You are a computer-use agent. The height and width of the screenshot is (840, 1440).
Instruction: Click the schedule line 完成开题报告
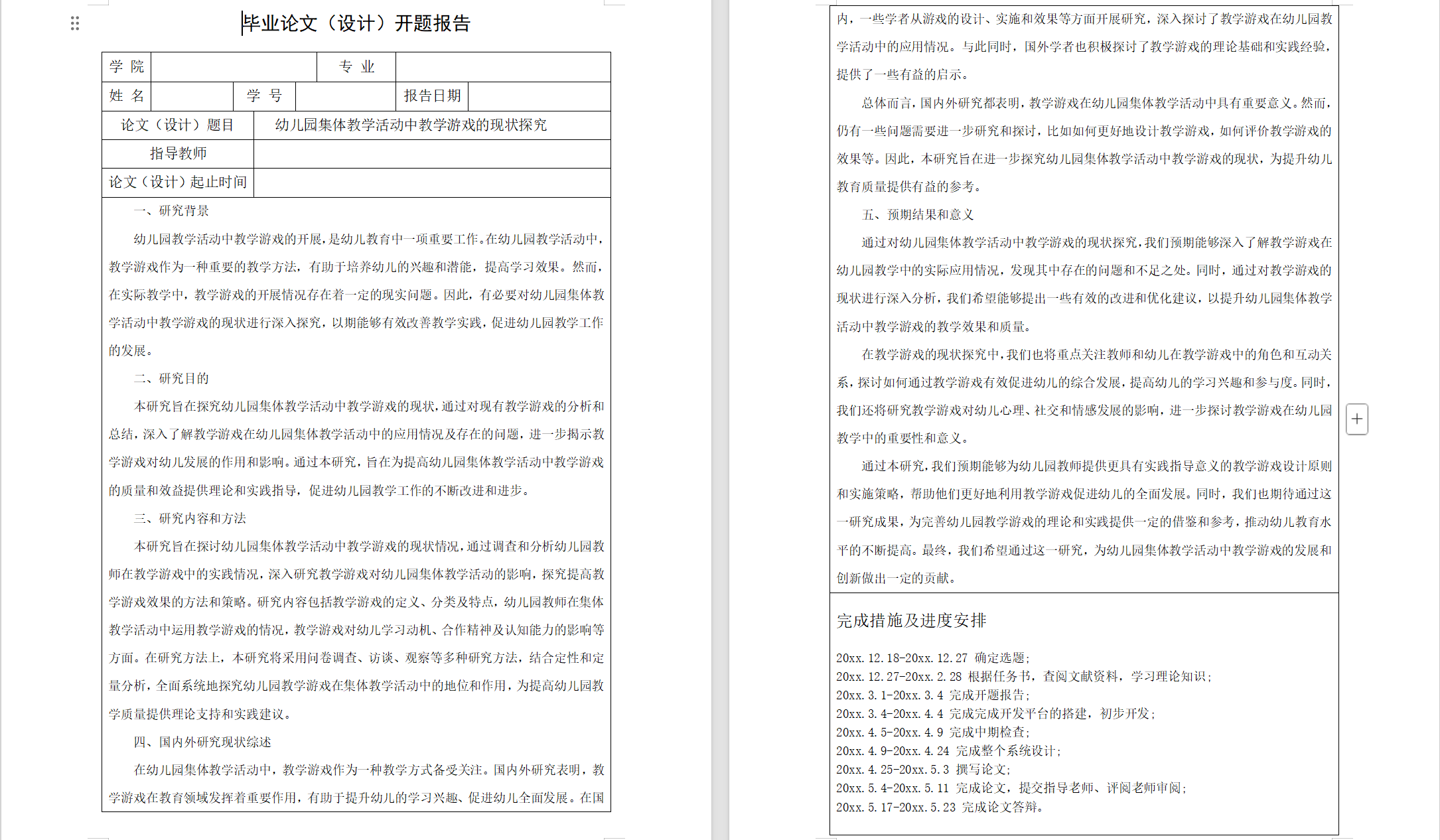(932, 695)
